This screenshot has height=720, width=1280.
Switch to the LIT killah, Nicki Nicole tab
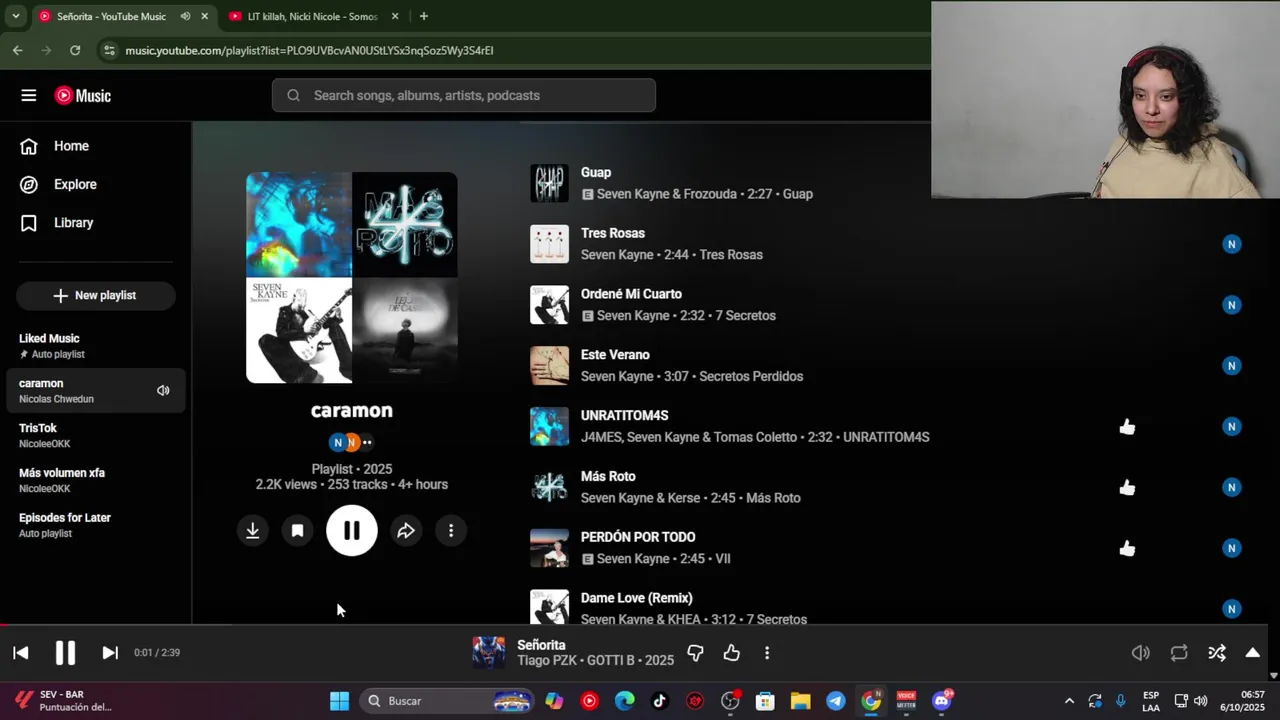(312, 16)
